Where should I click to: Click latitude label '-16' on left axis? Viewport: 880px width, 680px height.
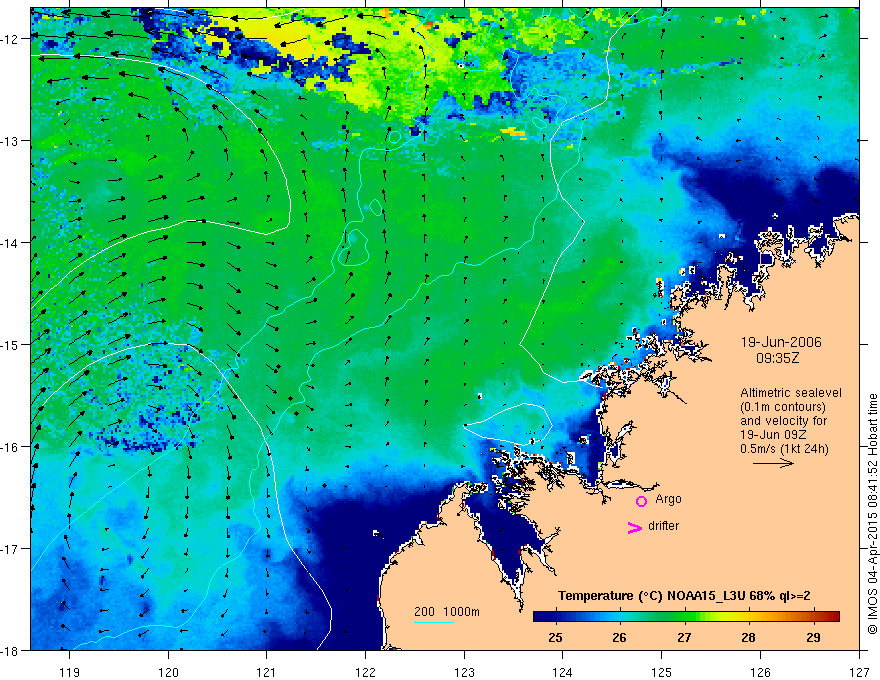click(x=11, y=447)
